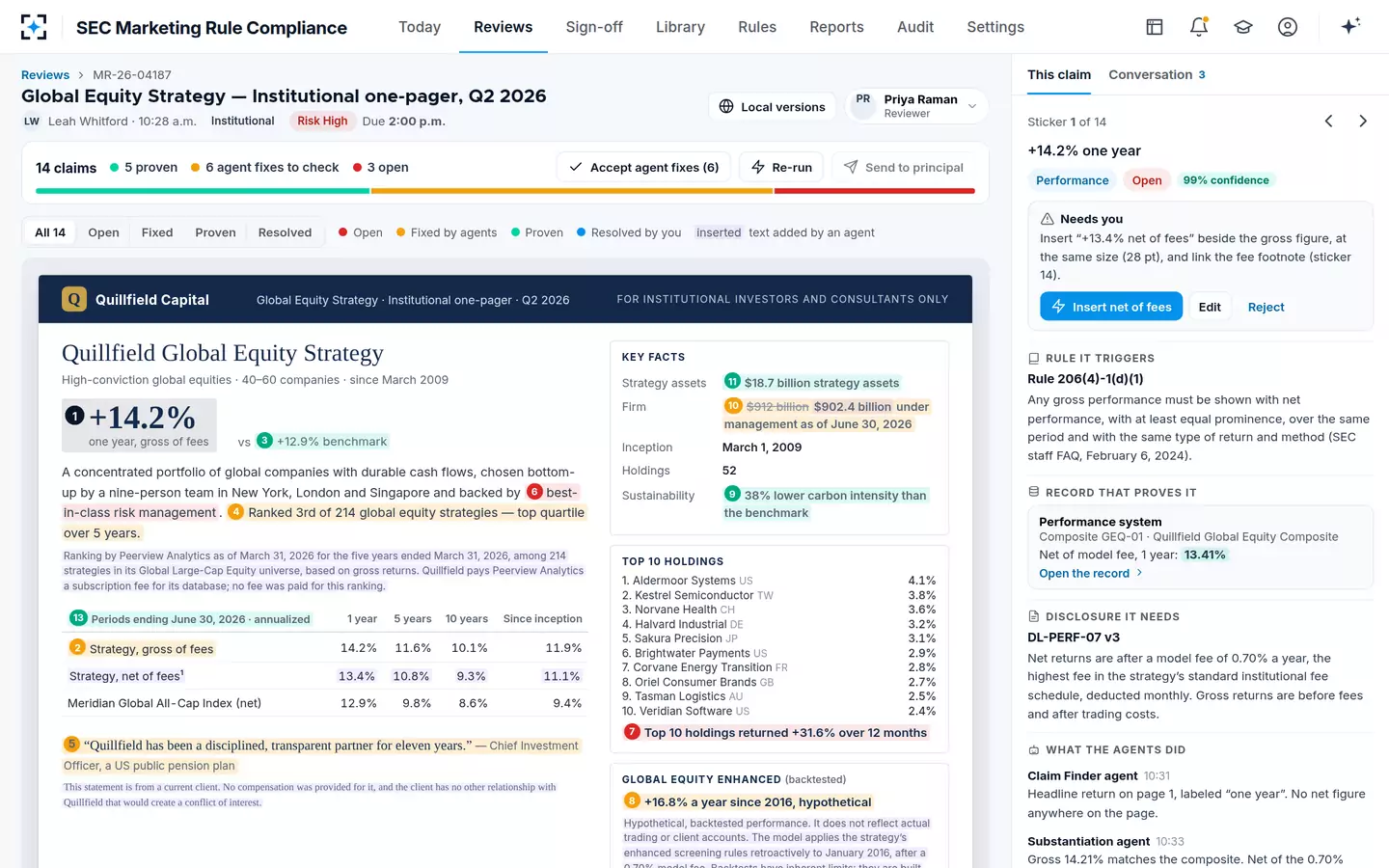This screenshot has width=1389, height=868.
Task: Click the Reviews breadcrumb link
Action: (45, 74)
